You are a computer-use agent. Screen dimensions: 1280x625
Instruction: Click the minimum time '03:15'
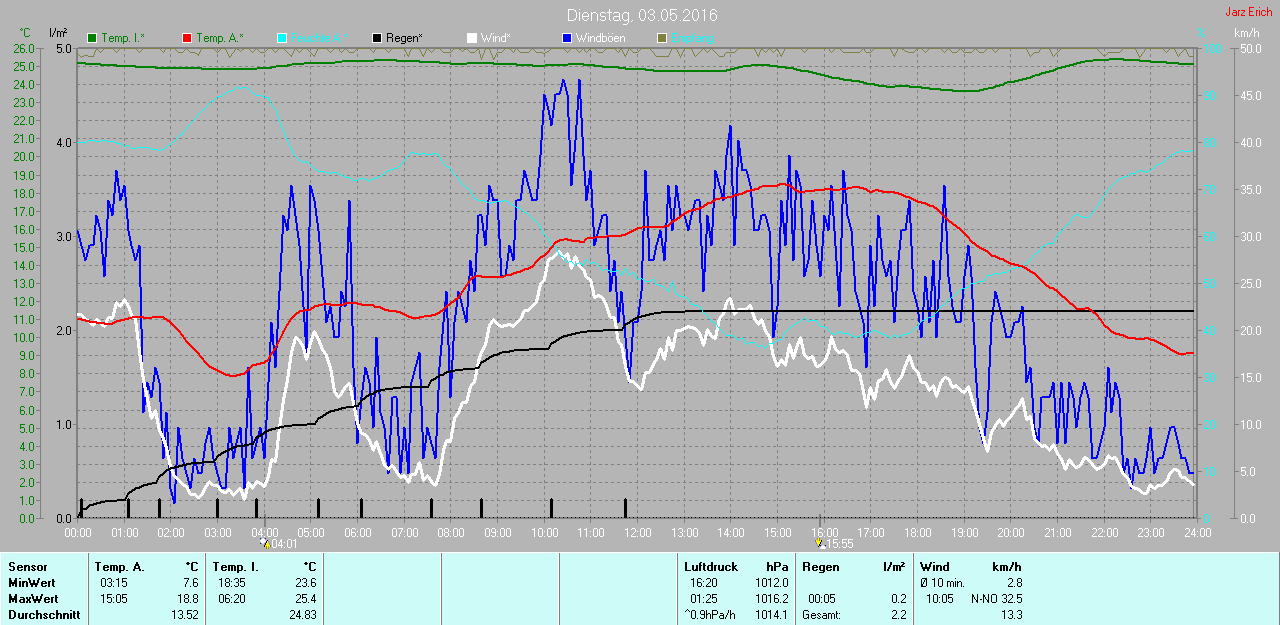(x=114, y=583)
